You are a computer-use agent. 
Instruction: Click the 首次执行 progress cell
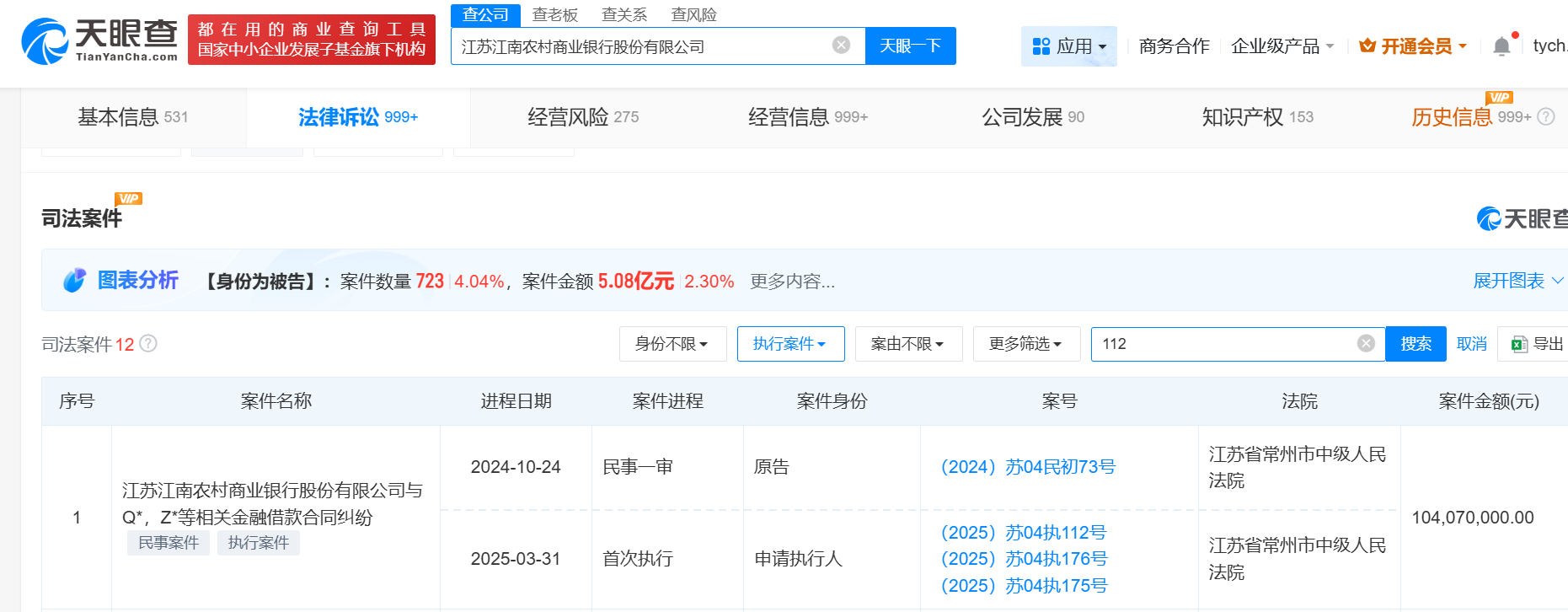coord(638,559)
